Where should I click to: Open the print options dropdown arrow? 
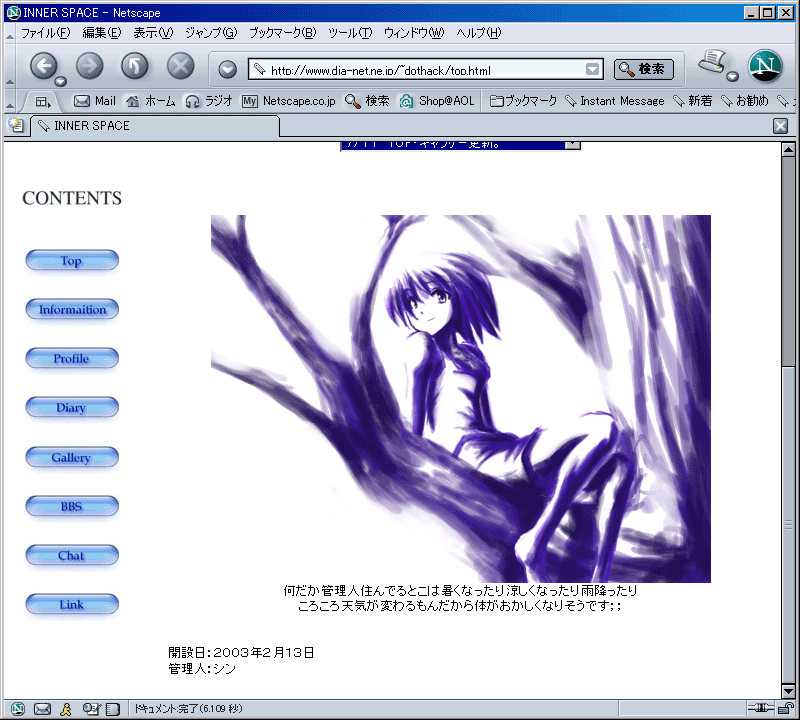click(x=732, y=77)
